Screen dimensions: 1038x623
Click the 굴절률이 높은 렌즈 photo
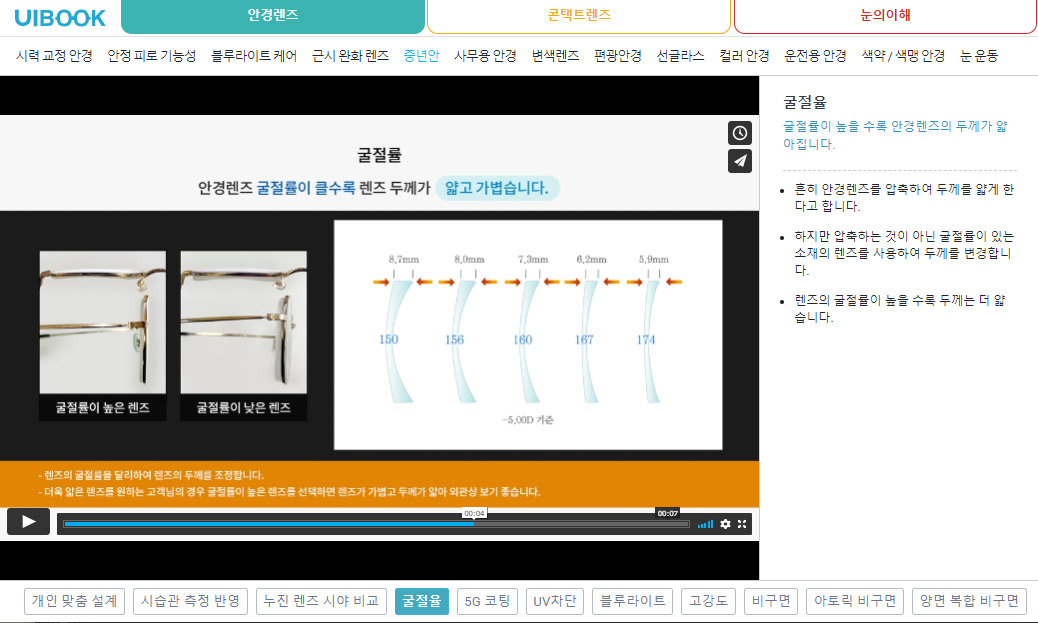pyautogui.click(x=103, y=335)
